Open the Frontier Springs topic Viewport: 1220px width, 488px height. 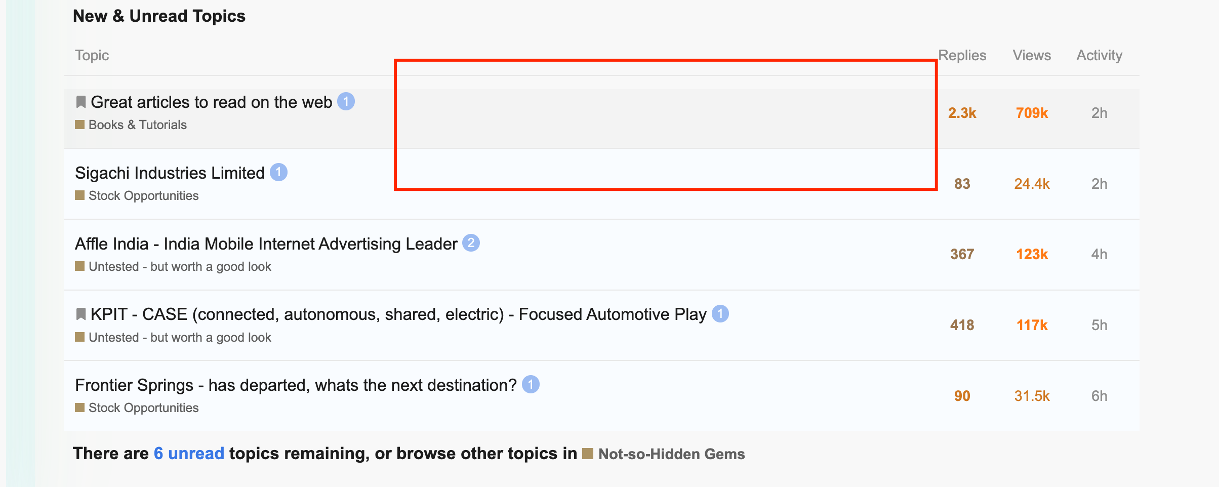point(295,385)
